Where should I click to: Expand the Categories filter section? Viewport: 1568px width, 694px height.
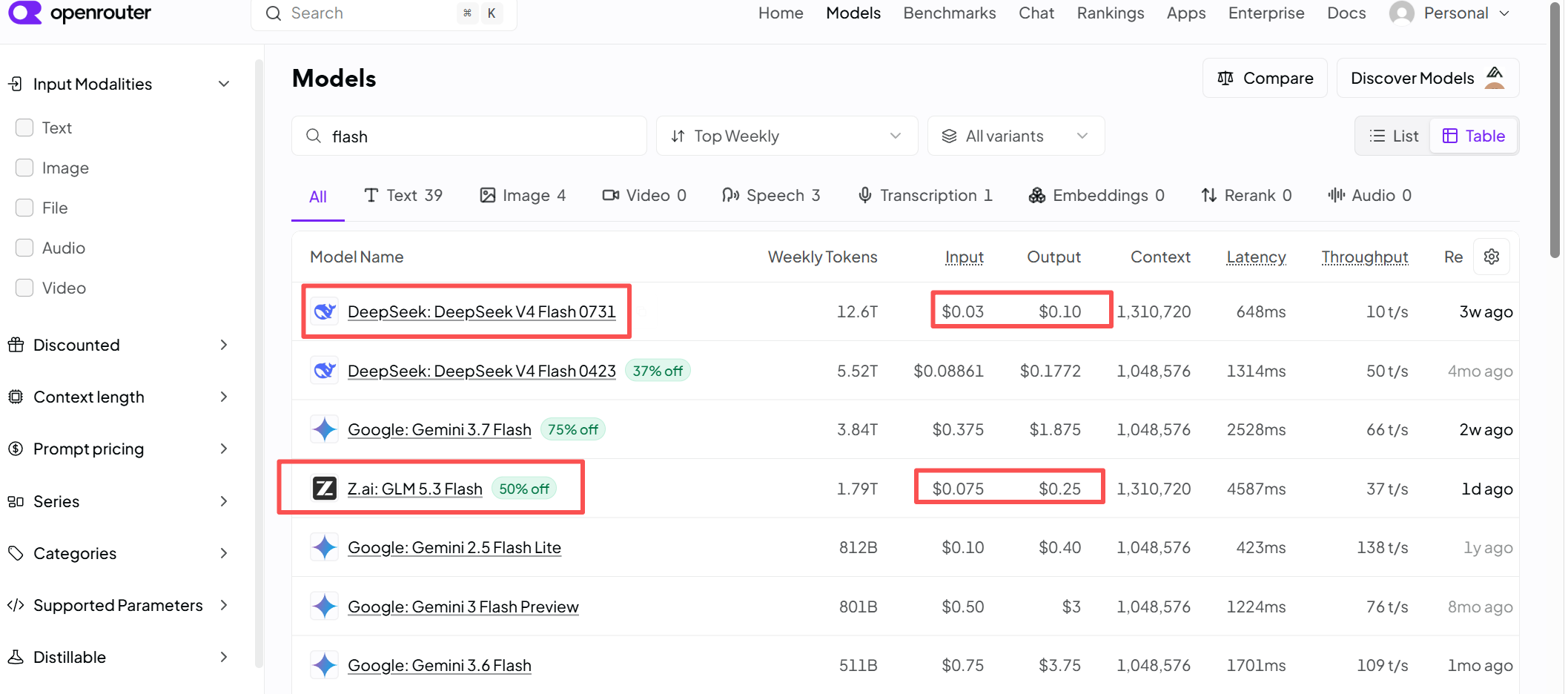pyautogui.click(x=224, y=553)
